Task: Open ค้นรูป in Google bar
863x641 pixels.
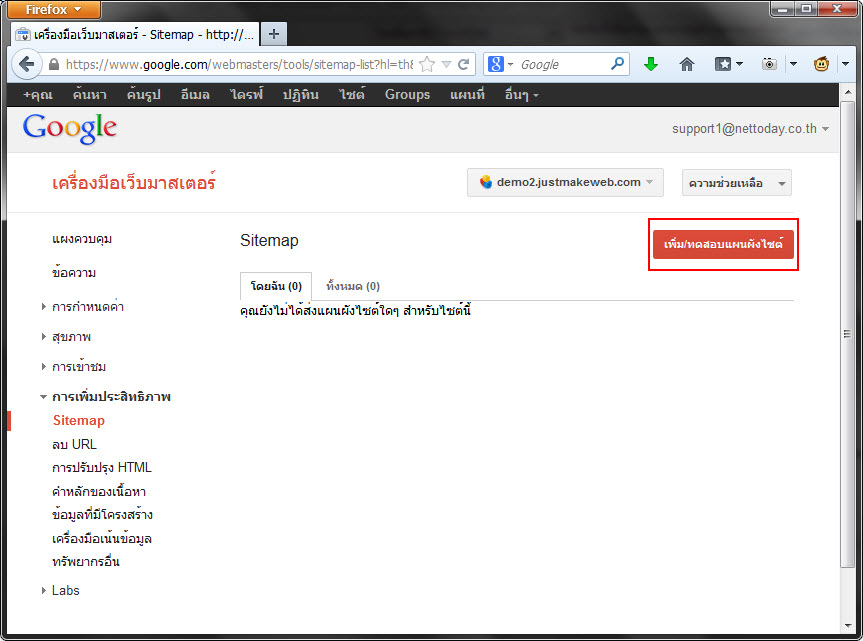Action: coord(144,95)
